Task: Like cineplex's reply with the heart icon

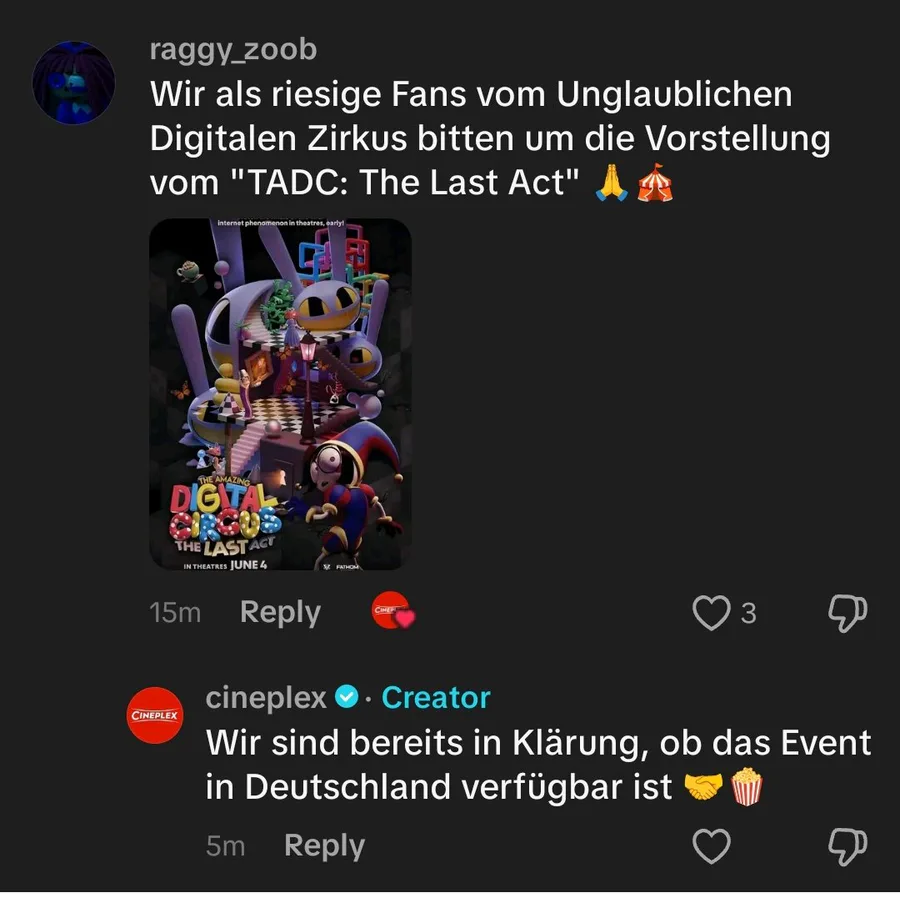Action: [x=711, y=846]
